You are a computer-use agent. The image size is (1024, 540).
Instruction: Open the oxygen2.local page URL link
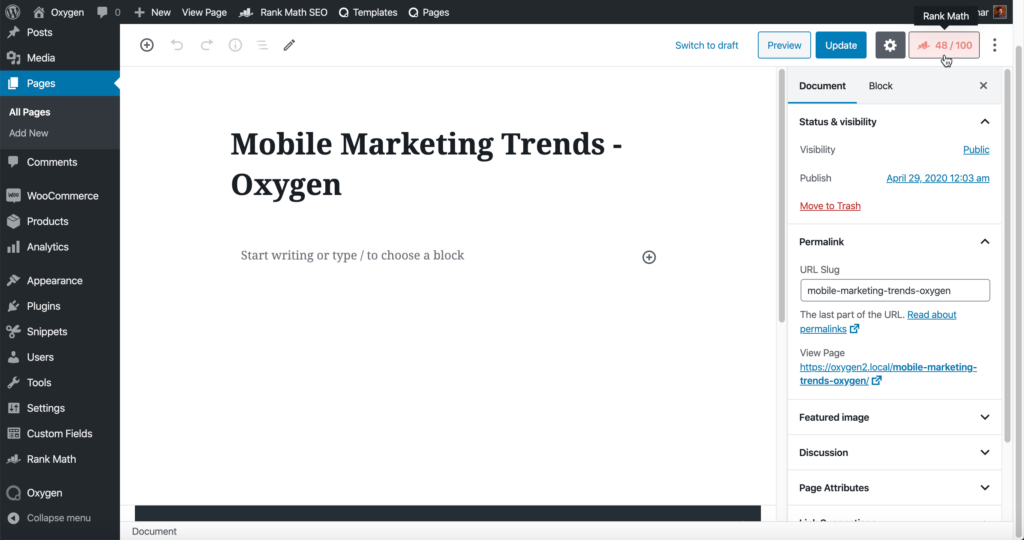pyautogui.click(x=888, y=373)
